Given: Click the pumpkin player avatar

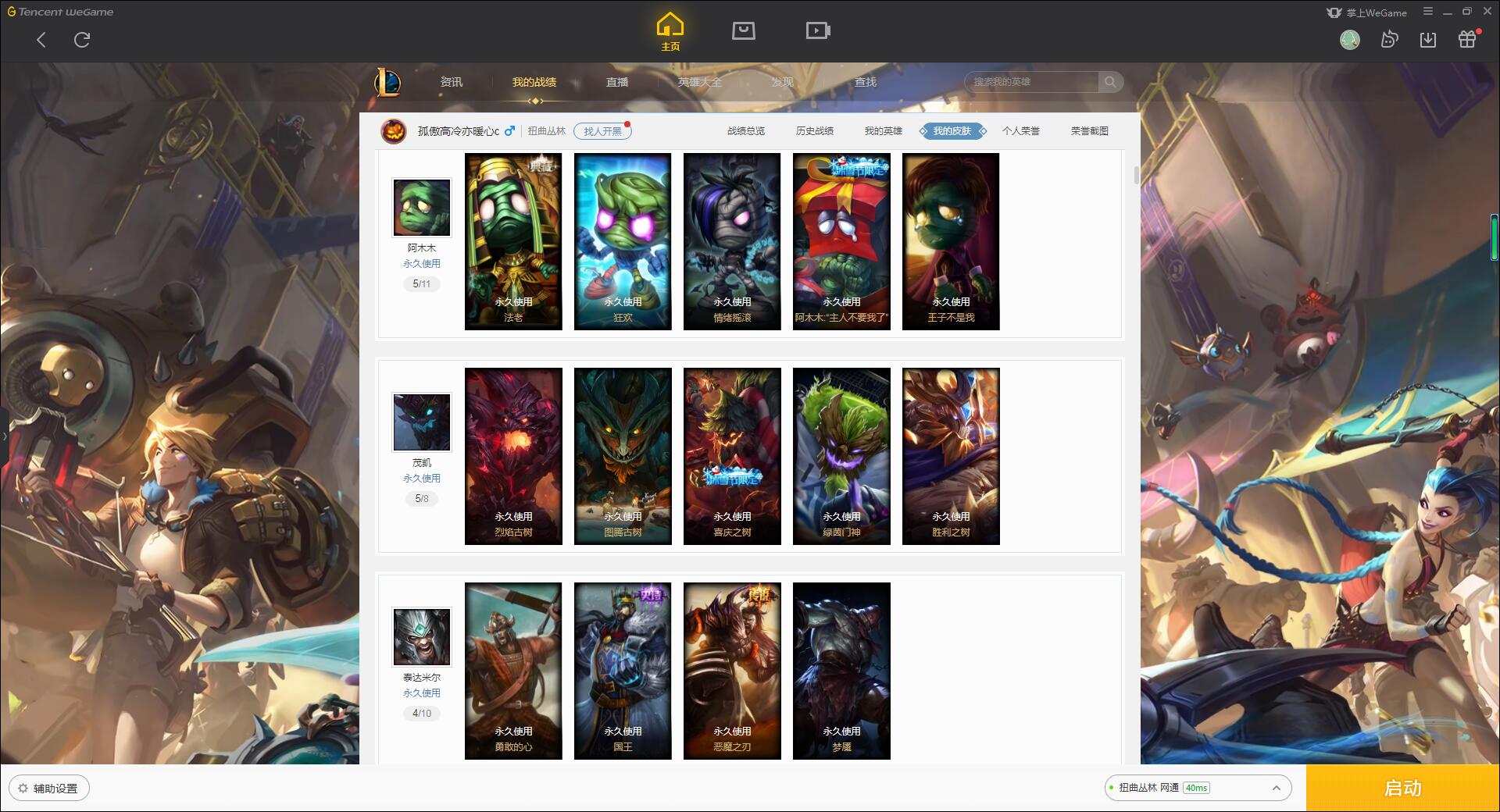Looking at the screenshot, I should pyautogui.click(x=394, y=131).
